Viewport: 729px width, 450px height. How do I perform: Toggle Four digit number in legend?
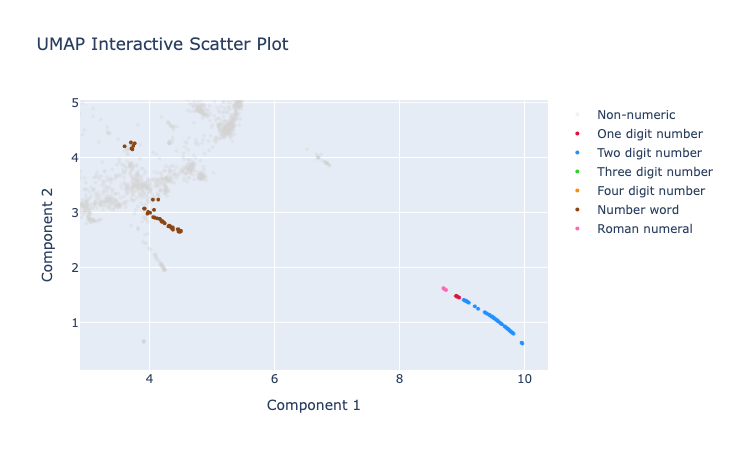651,191
